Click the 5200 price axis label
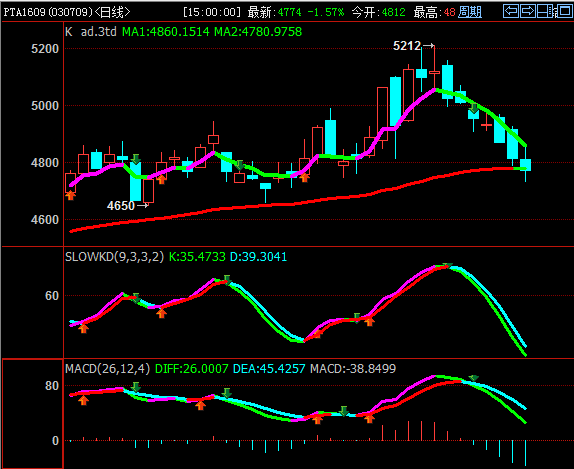 coord(45,49)
